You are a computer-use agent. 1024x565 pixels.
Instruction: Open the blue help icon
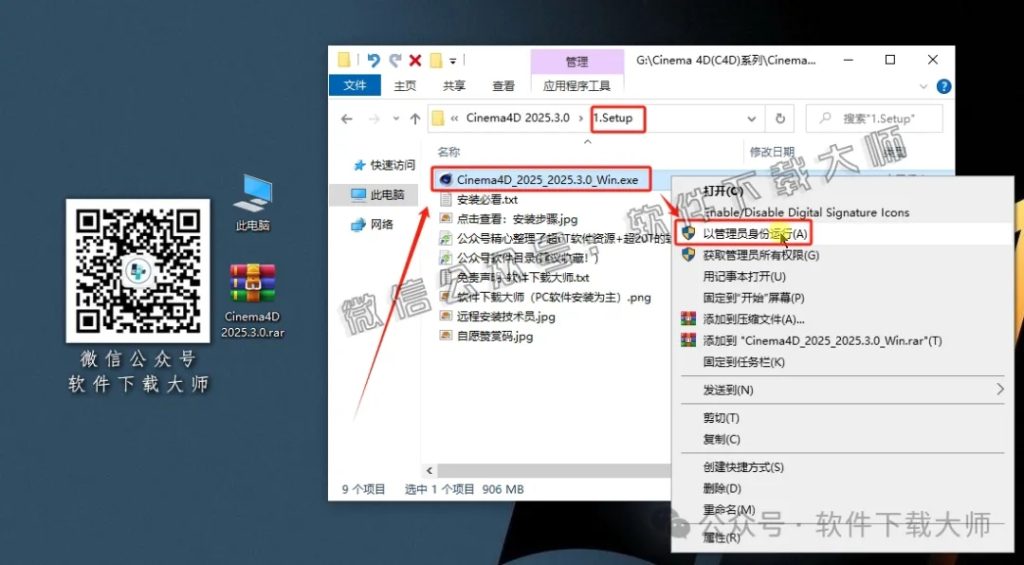point(944,86)
